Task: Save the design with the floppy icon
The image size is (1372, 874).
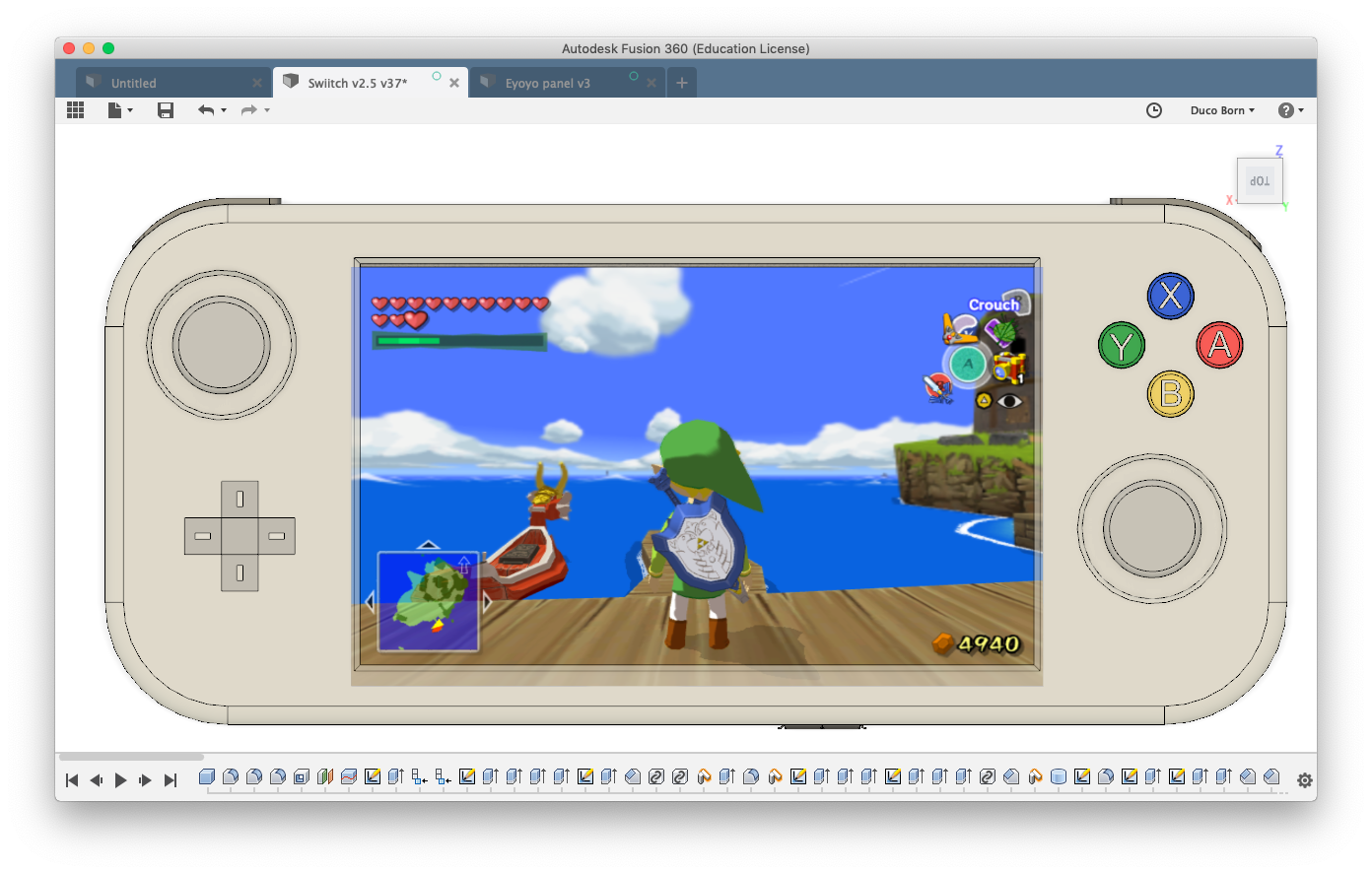Action: point(166,110)
